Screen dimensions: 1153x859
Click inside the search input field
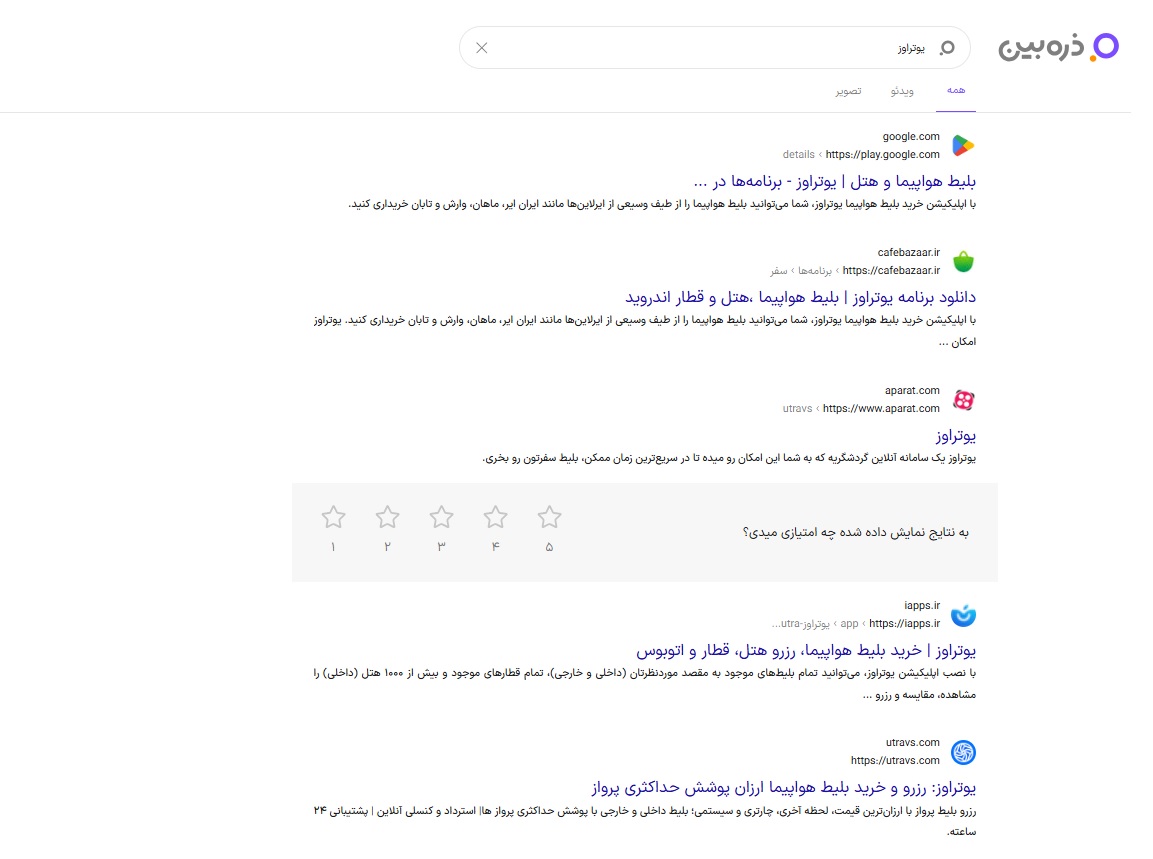pos(700,48)
